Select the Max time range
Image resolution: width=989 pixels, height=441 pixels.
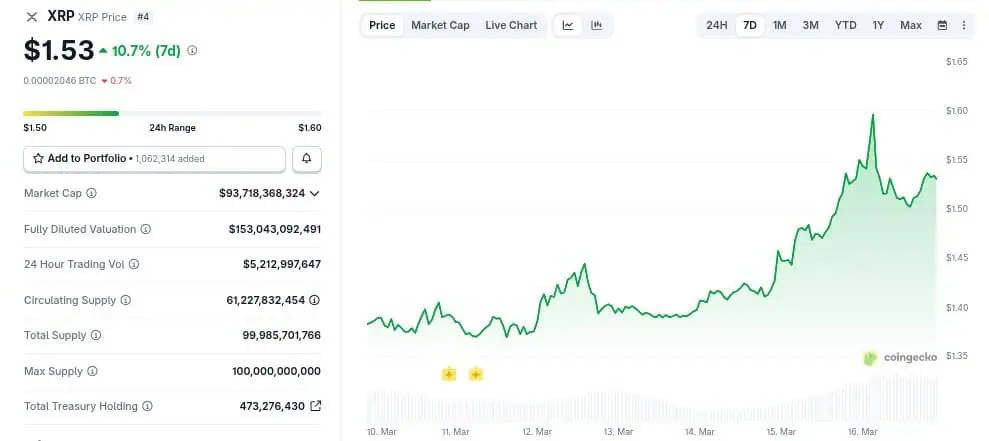(911, 25)
